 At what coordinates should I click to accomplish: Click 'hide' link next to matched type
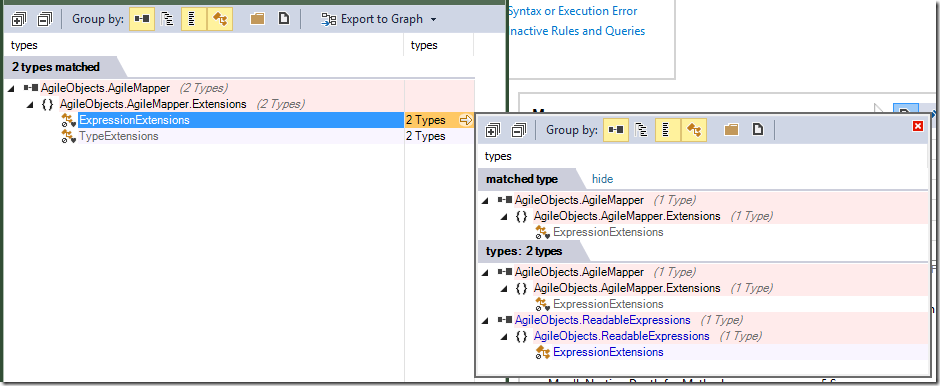(x=602, y=179)
